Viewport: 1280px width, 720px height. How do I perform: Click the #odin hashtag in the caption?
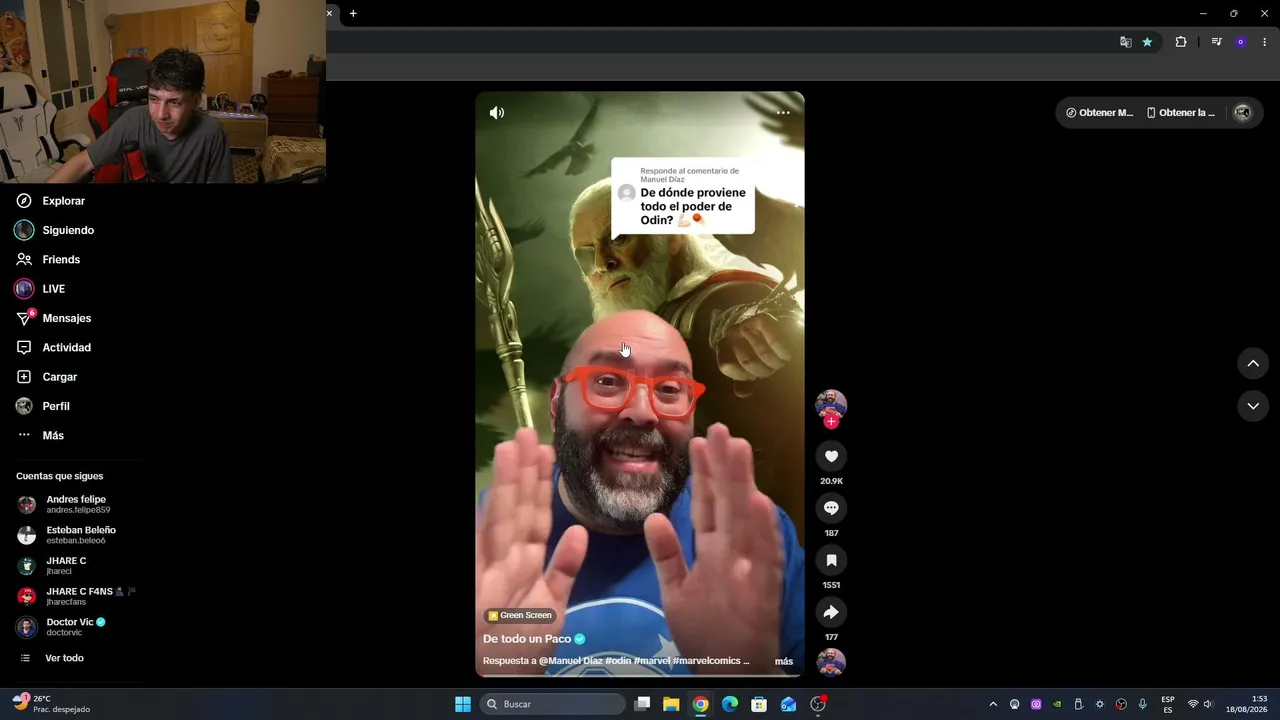(617, 661)
